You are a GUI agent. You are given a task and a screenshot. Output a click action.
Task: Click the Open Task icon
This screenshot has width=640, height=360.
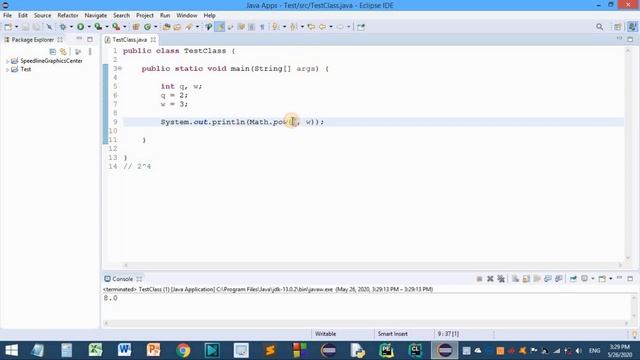(x=177, y=27)
